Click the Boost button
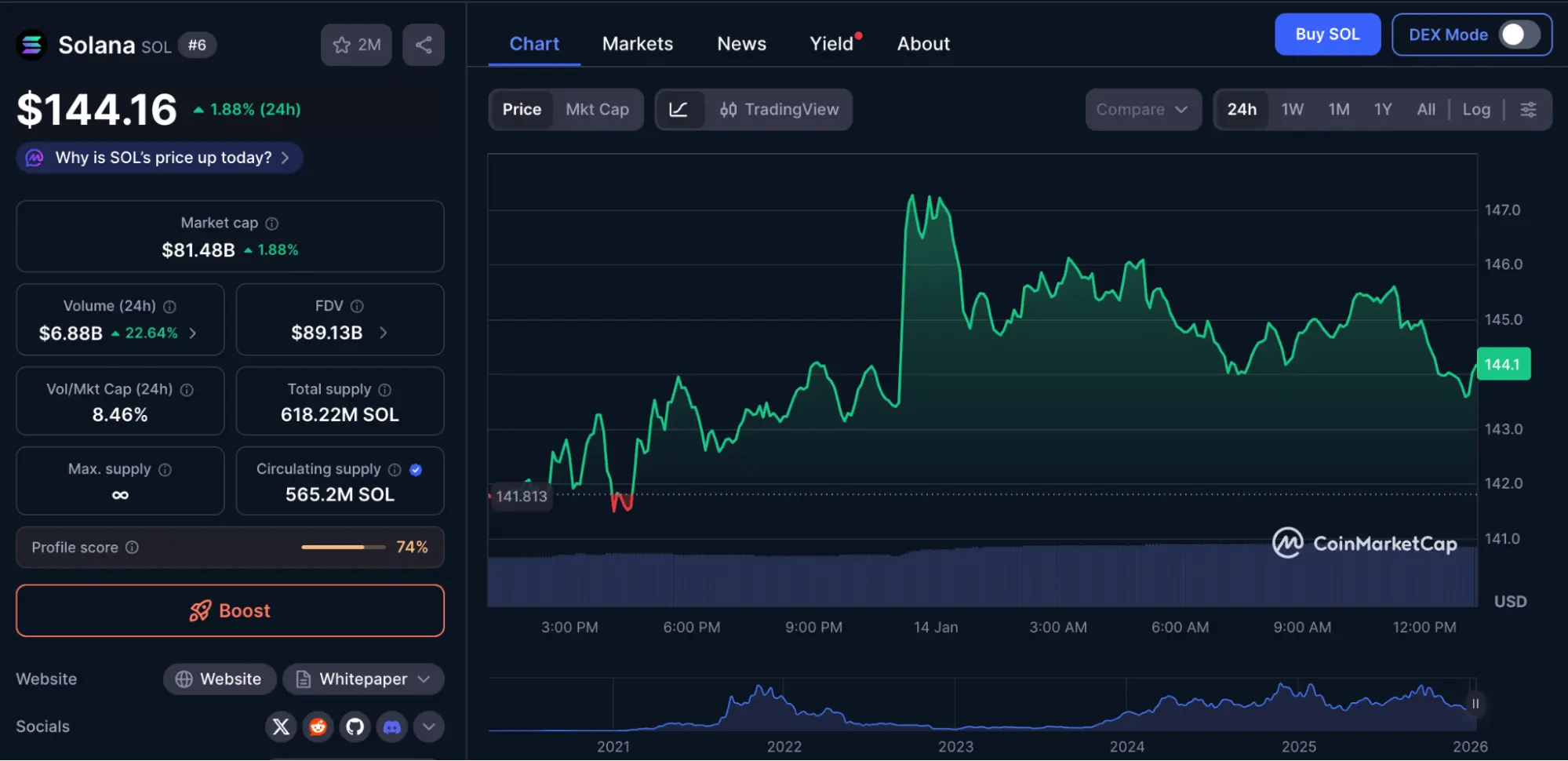Screen dimensions: 1568x761 coord(229,610)
